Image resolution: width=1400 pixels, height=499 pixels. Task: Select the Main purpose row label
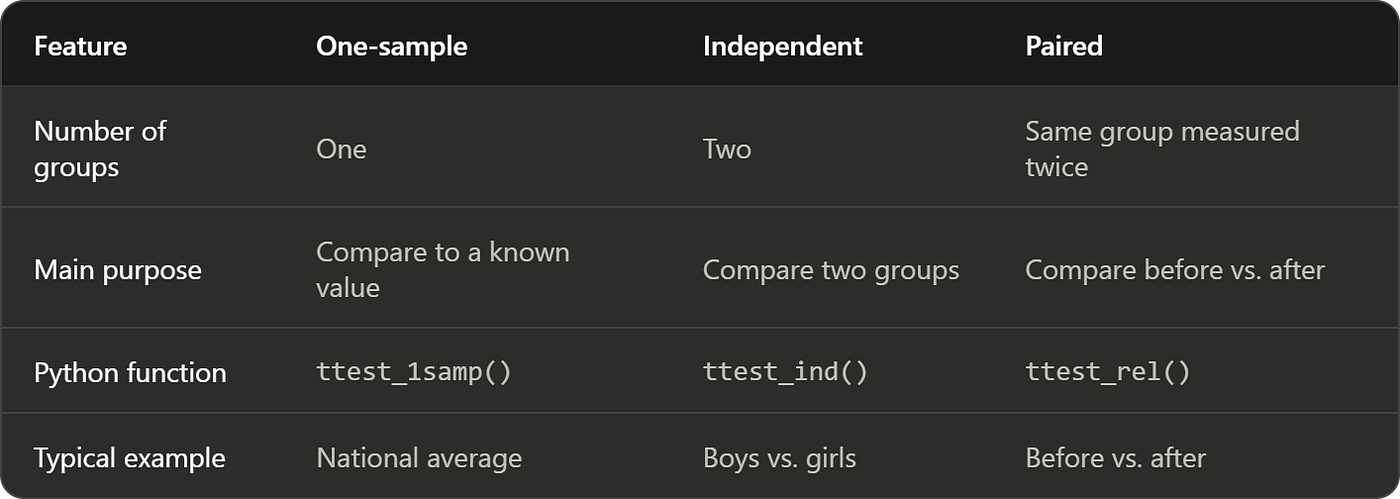tap(118, 270)
